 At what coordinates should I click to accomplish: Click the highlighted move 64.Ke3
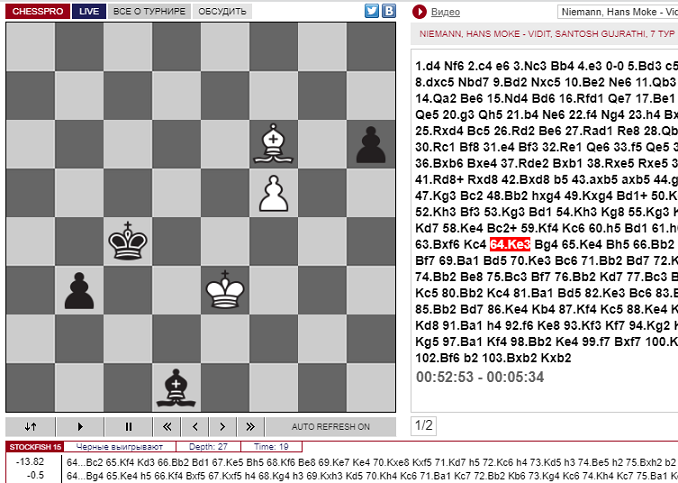[x=509, y=243]
